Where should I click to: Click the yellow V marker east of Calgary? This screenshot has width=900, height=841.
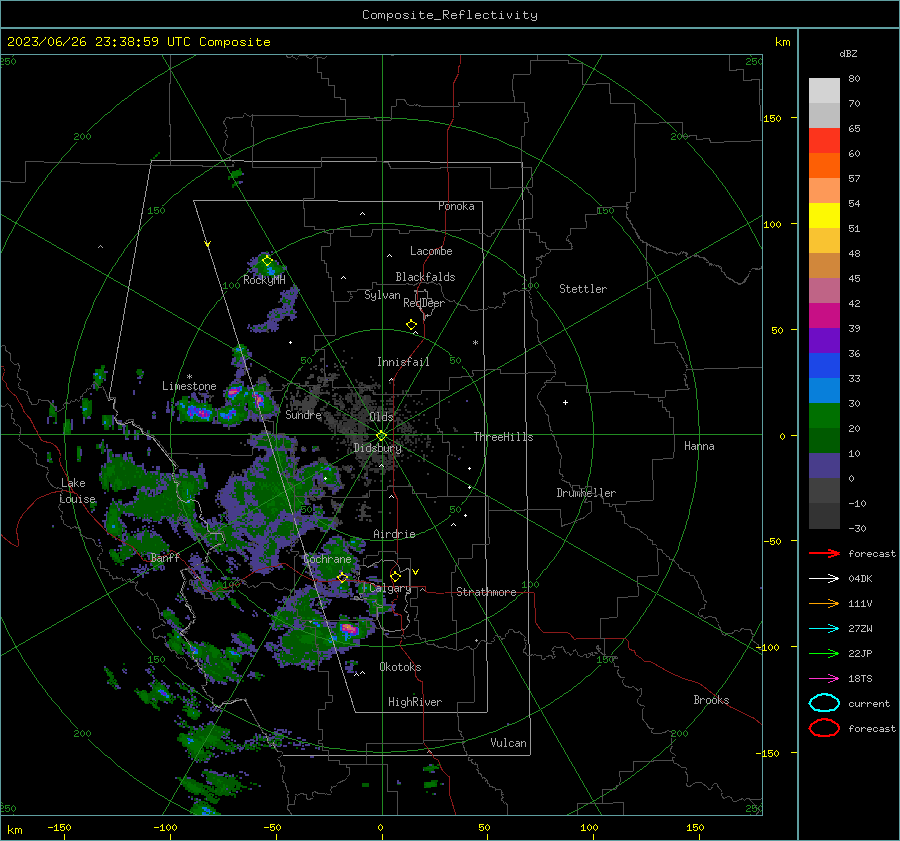coord(415,572)
